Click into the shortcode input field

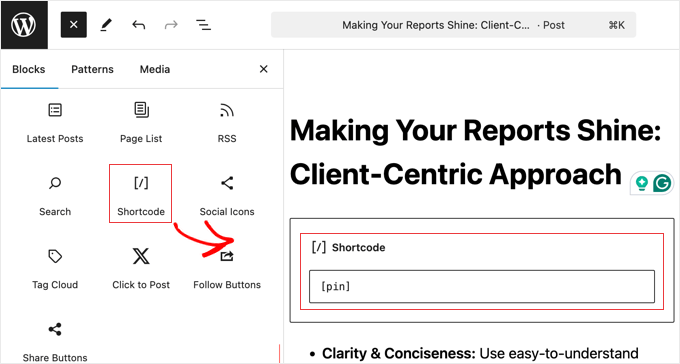click(x=482, y=286)
